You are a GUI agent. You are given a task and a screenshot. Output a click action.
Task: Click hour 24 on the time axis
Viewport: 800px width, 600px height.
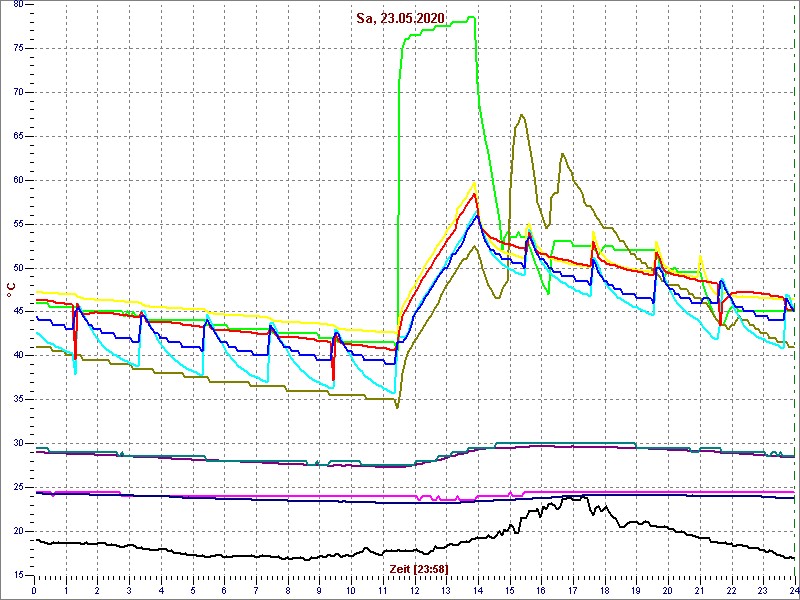coord(793,590)
